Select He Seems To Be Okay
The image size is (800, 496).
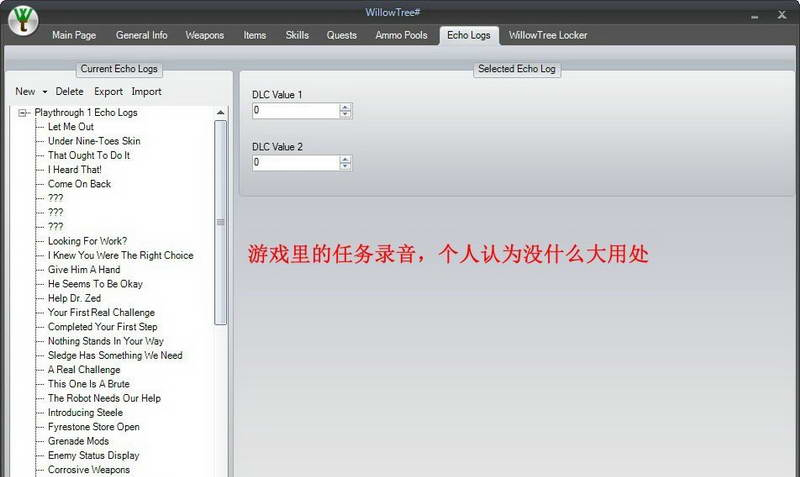[x=95, y=284]
